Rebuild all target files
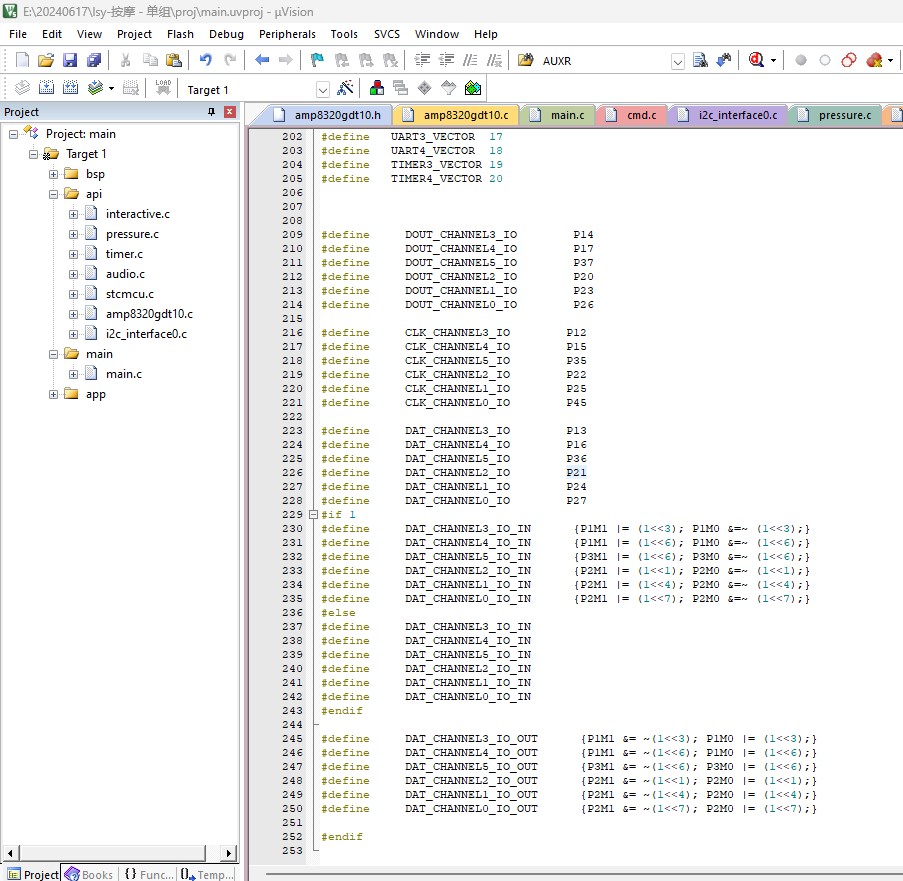 [70, 88]
